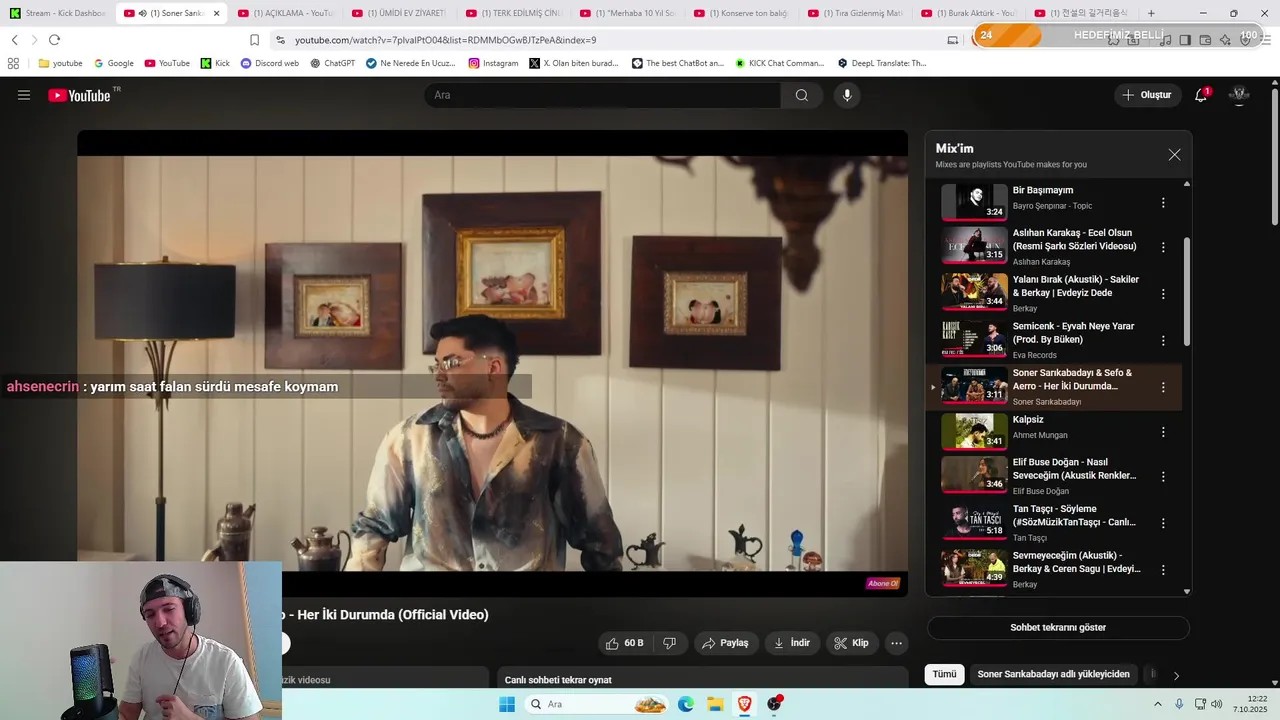Viewport: 1280px width, 720px height.
Task: Switch to ÜMİDİ EV ZİYARETİ tab
Action: tap(399, 13)
